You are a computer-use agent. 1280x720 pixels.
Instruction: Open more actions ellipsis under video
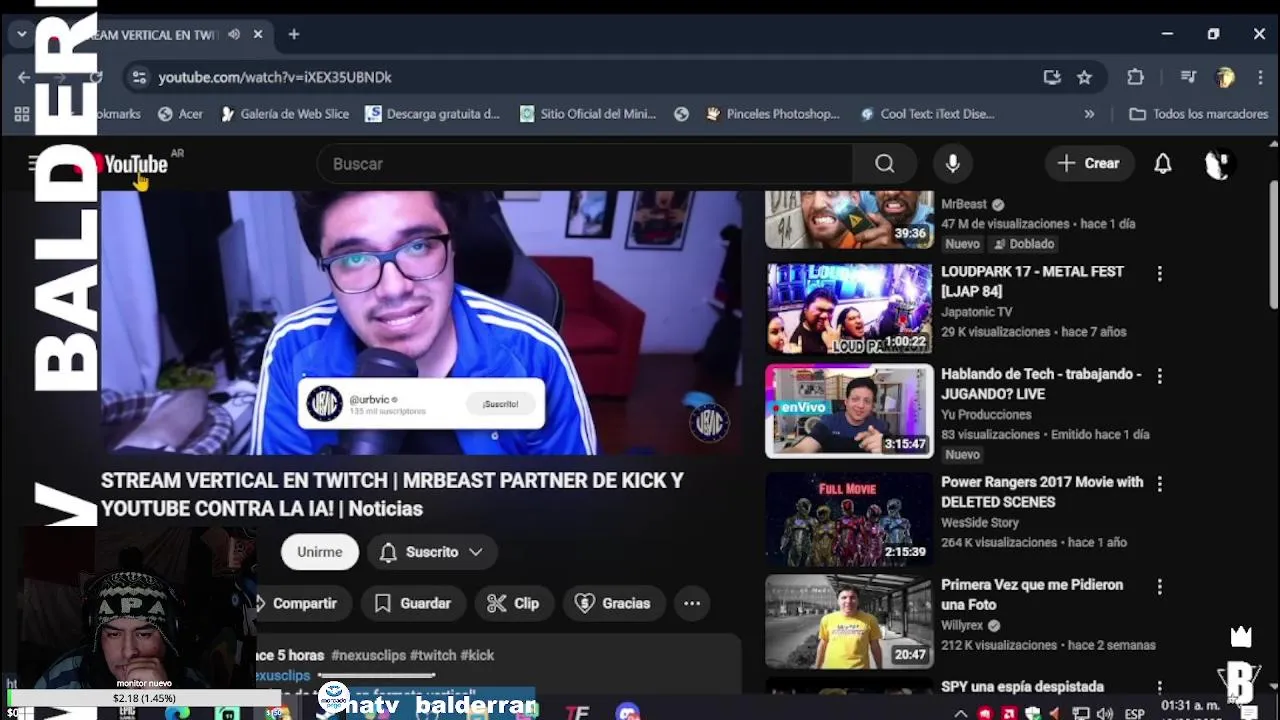click(x=692, y=603)
